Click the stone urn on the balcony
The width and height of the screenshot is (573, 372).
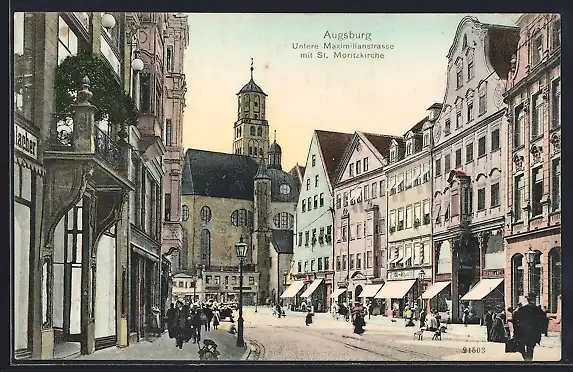85,90
